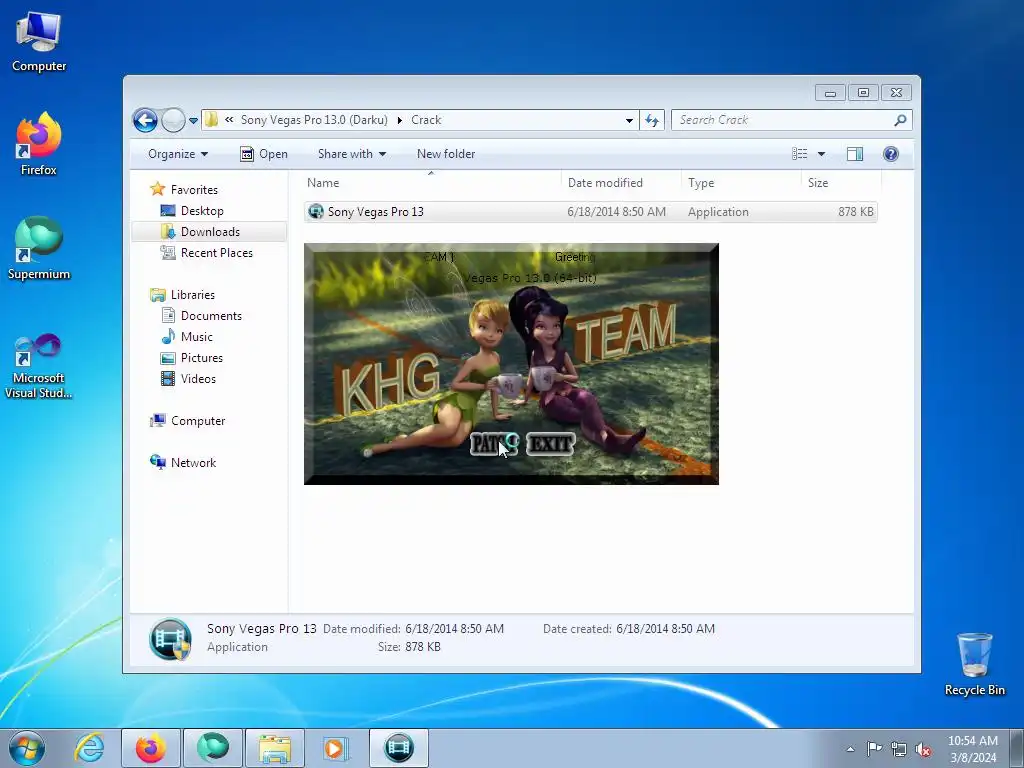Toggle the preview pane button
This screenshot has height=768, width=1024.
click(855, 154)
